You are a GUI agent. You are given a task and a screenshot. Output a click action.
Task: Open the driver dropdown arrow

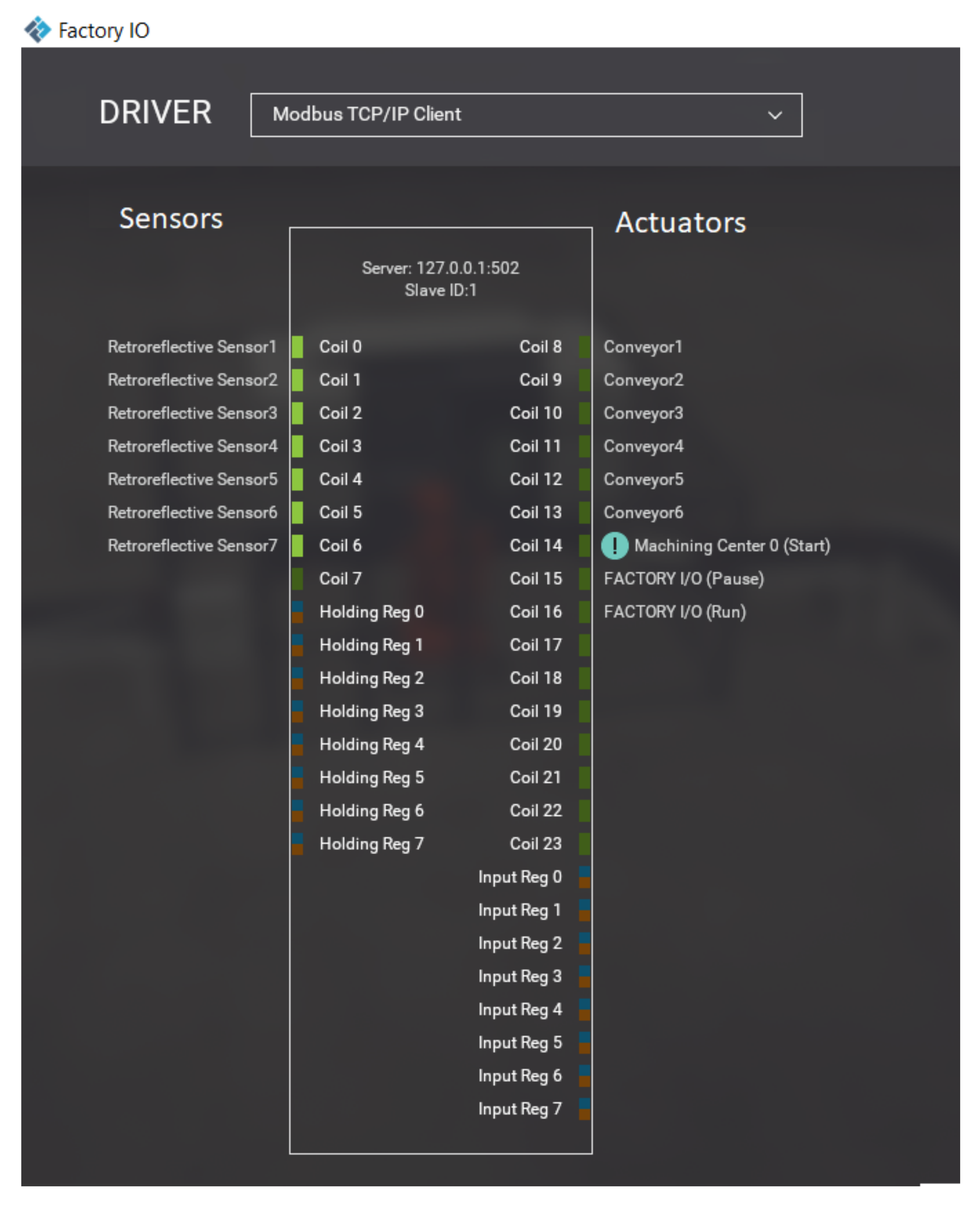coord(775,115)
